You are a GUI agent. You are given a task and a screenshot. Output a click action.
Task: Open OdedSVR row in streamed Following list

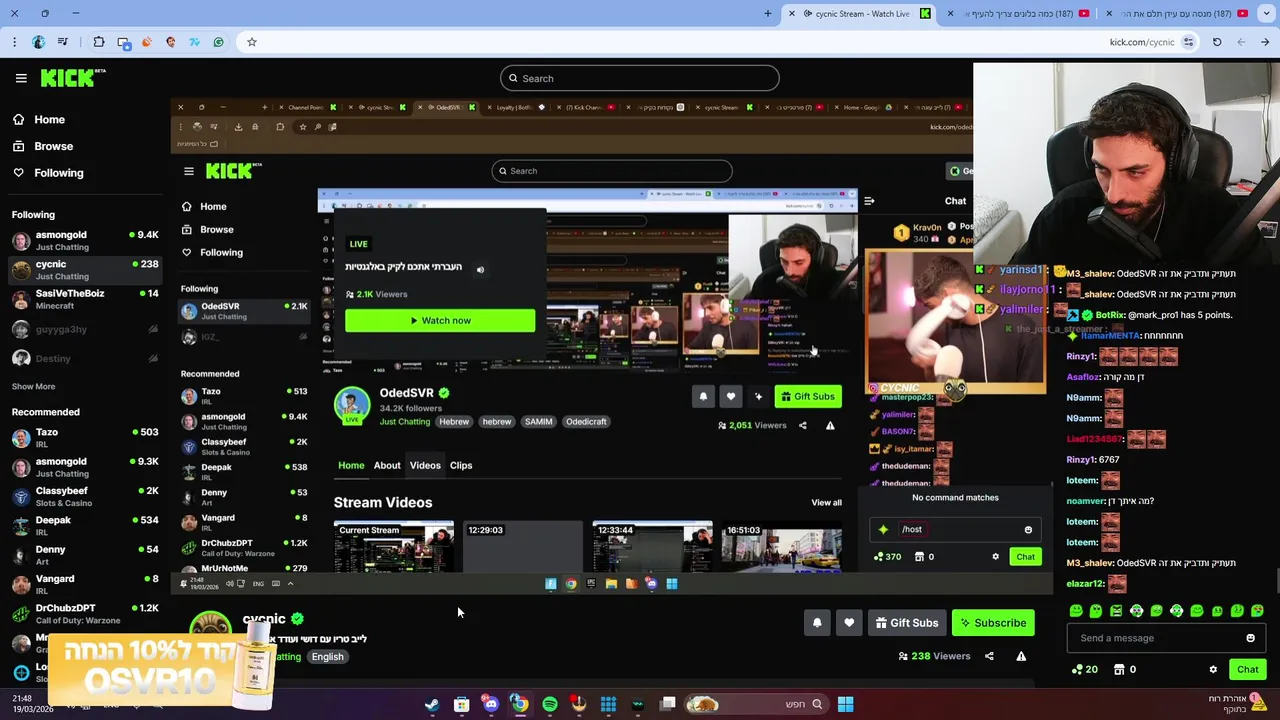(x=243, y=311)
